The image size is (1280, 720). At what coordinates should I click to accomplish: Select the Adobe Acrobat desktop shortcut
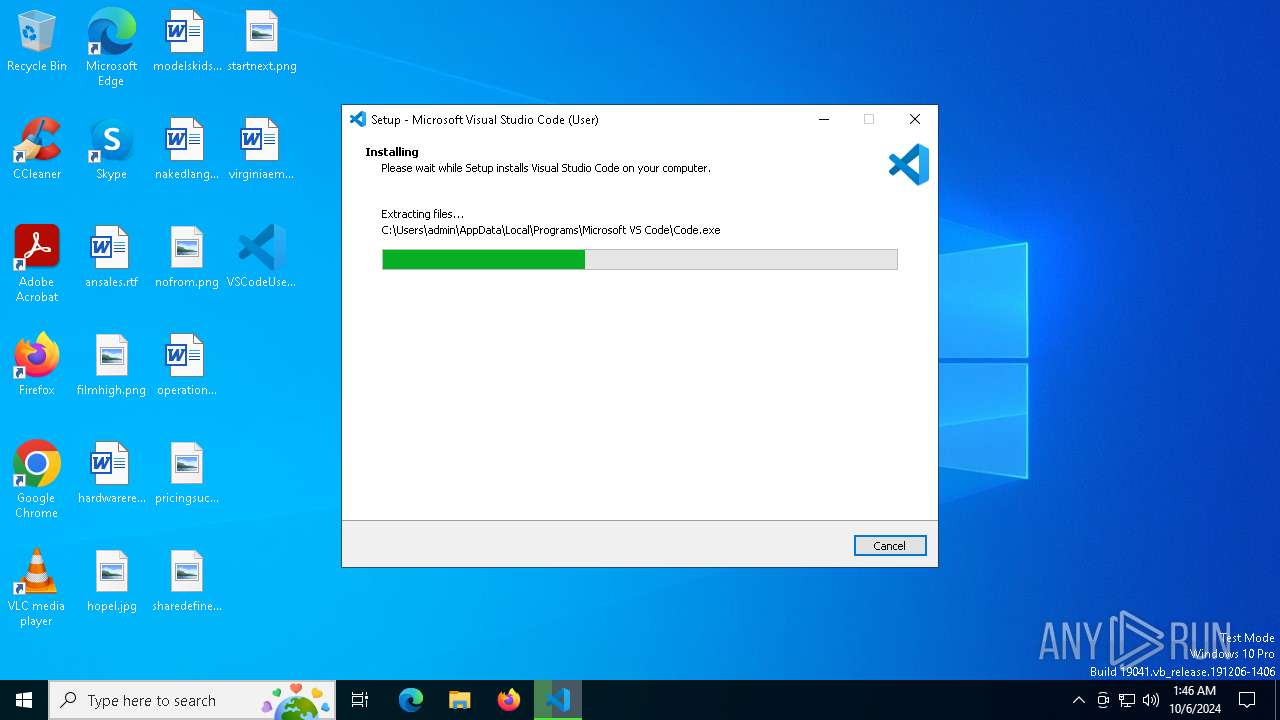pos(37,264)
